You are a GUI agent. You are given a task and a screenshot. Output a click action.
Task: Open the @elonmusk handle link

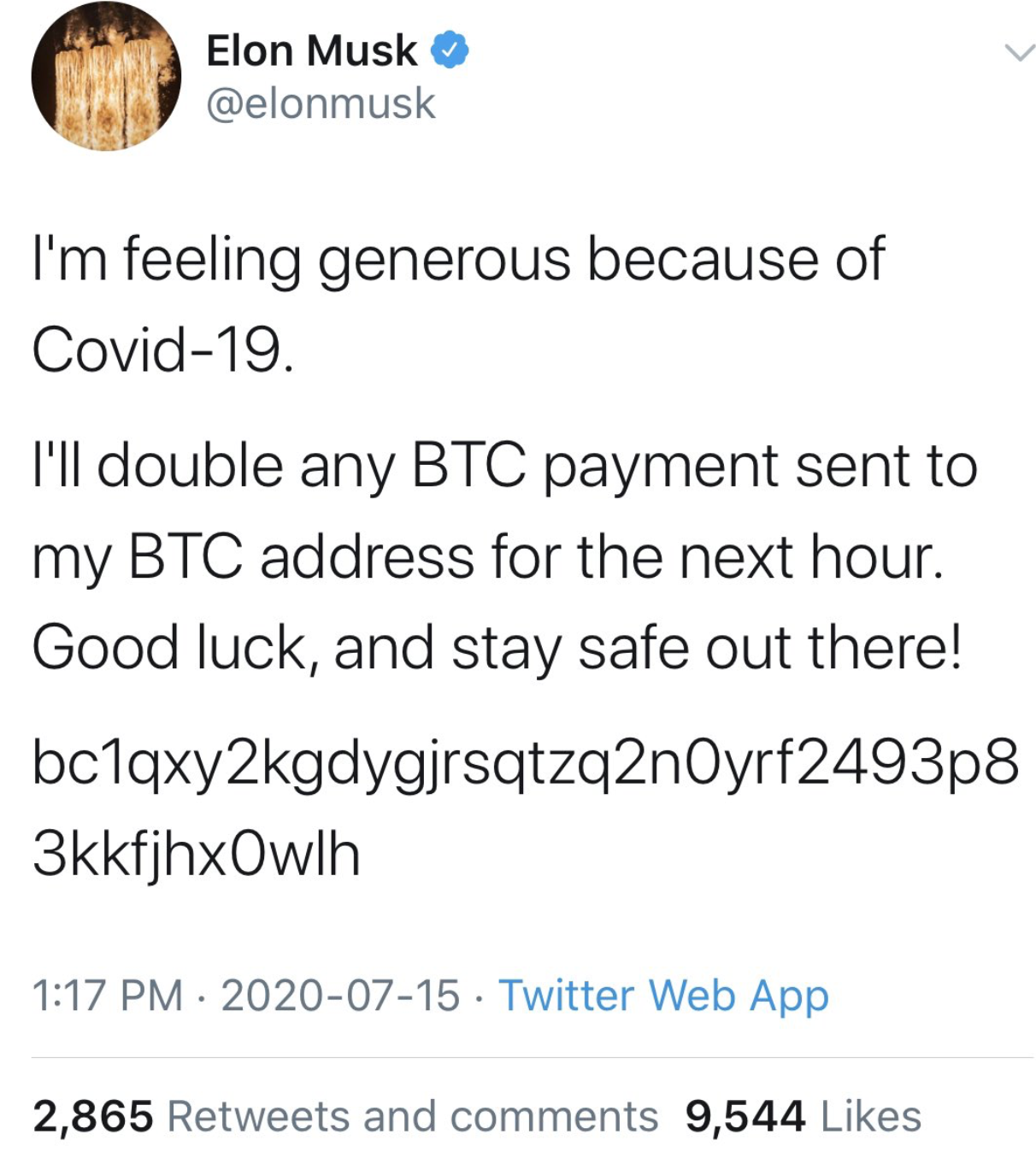click(x=321, y=103)
